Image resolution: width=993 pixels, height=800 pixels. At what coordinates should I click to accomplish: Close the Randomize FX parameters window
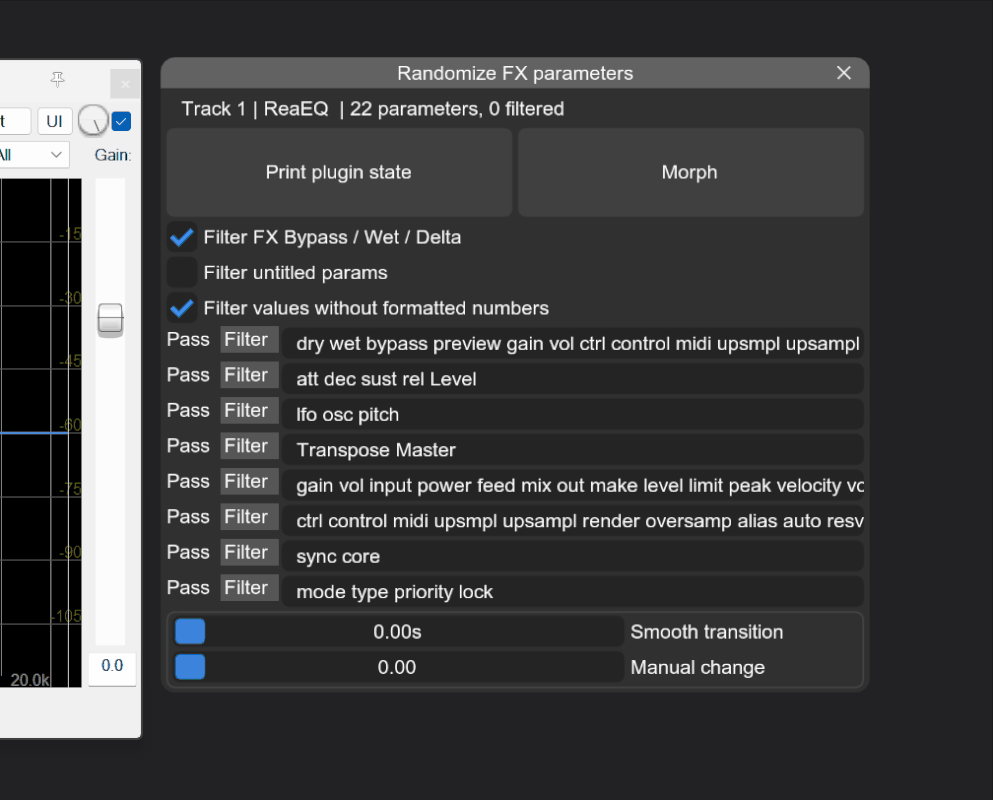(844, 73)
